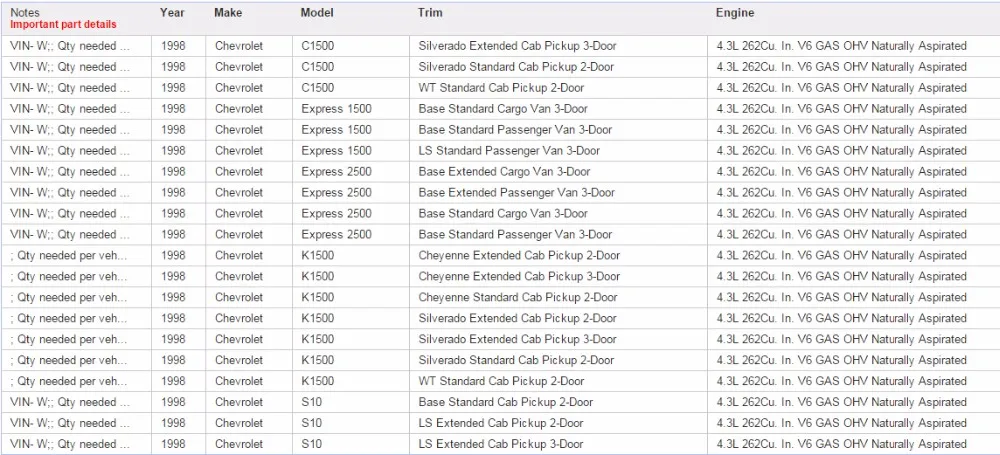
Task: Click the Trim column header
Action: pos(430,13)
